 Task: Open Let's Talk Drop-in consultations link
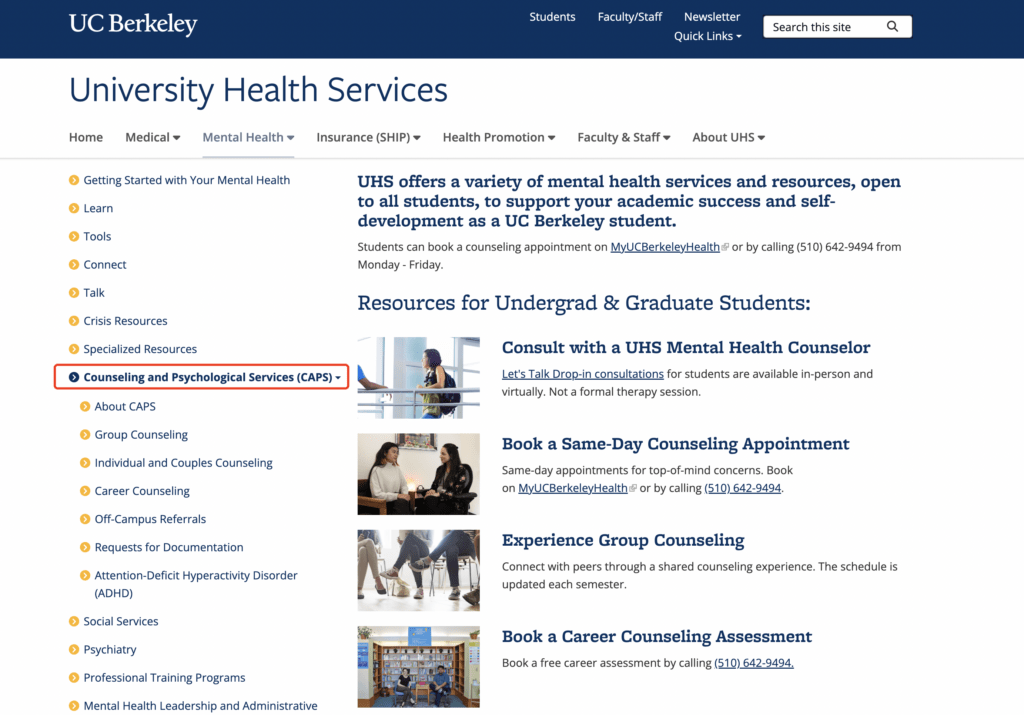click(583, 374)
